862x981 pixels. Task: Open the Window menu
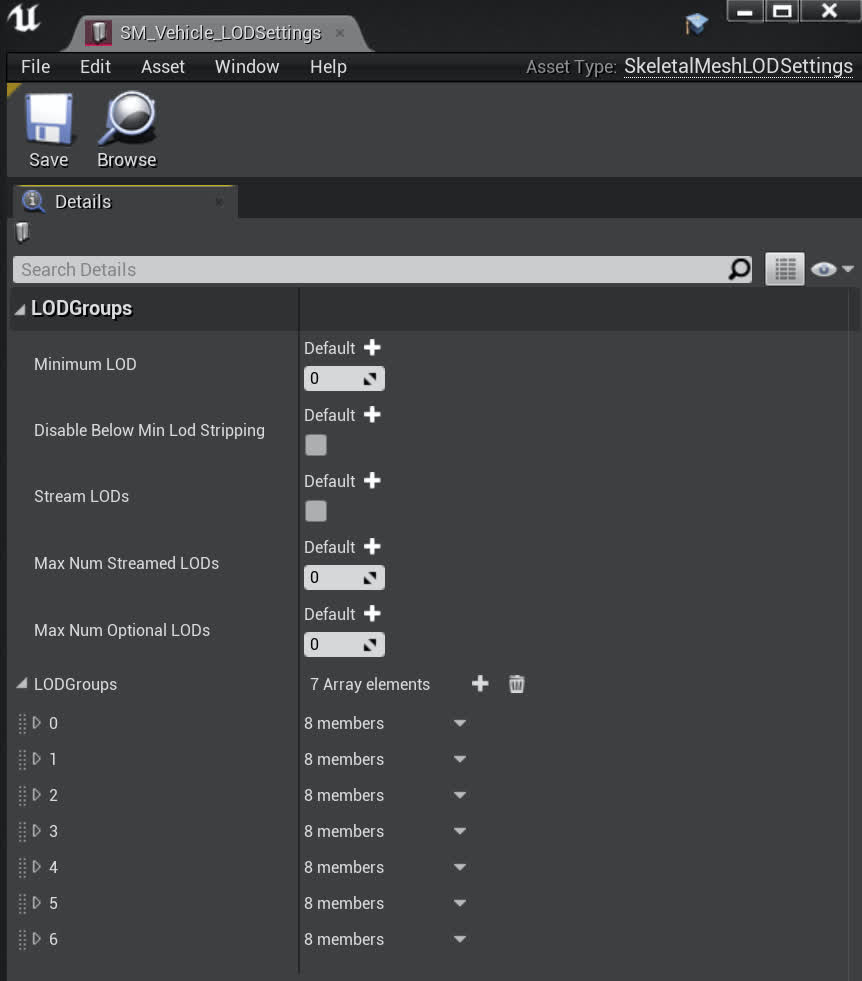pyautogui.click(x=246, y=67)
